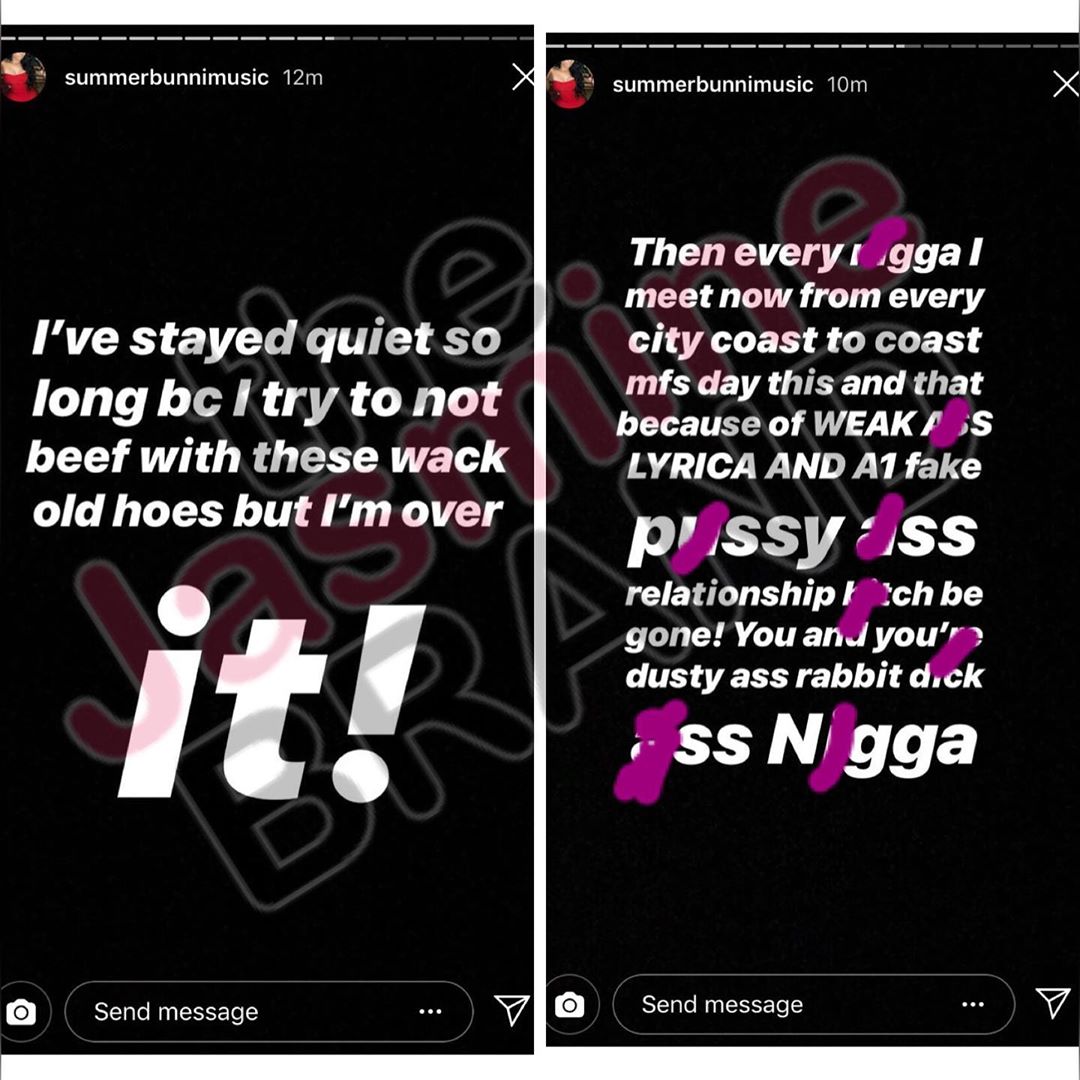Tap send arrow in right story

pos(1053,1003)
